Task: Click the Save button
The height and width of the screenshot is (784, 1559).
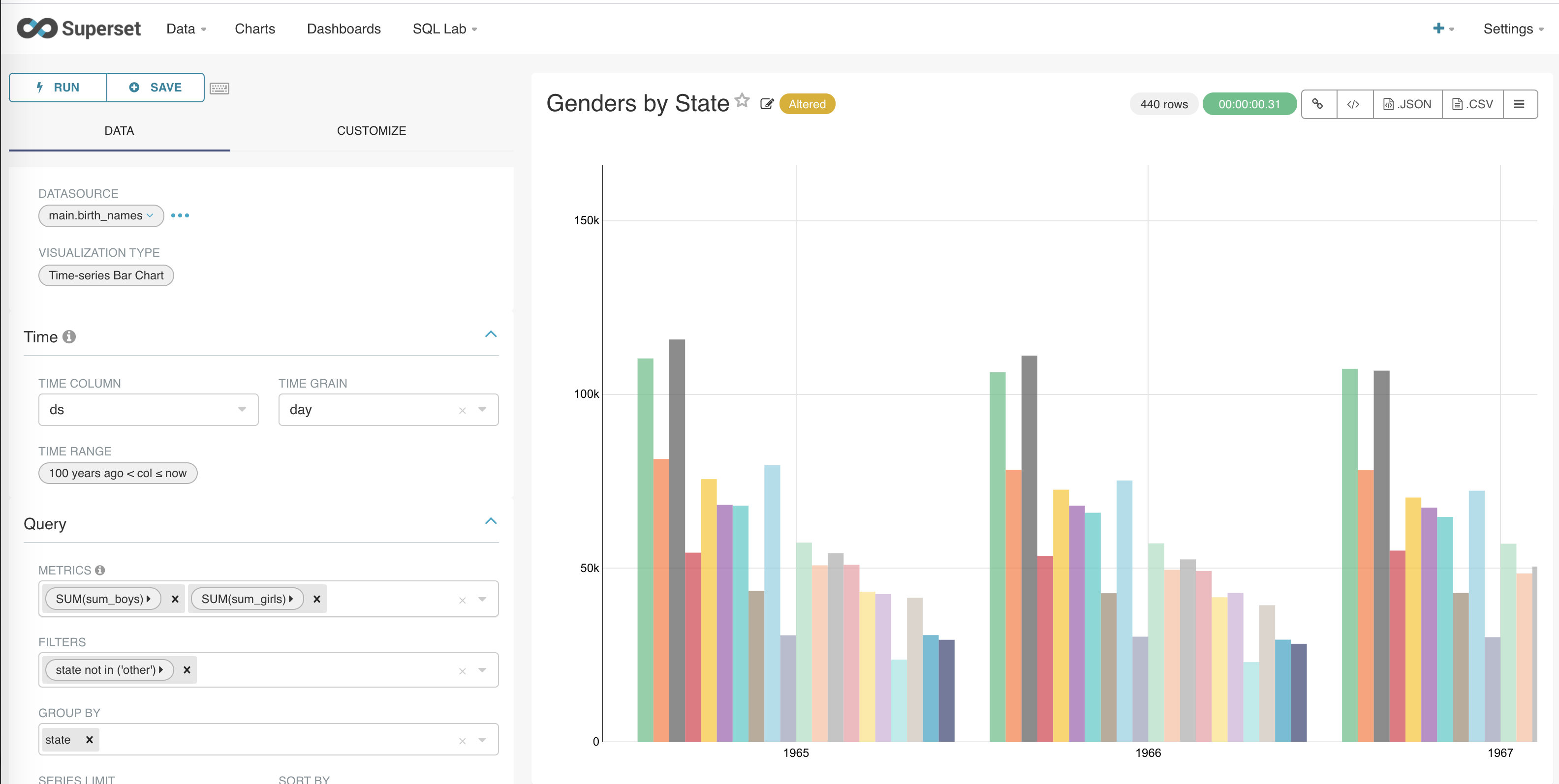Action: click(x=156, y=87)
